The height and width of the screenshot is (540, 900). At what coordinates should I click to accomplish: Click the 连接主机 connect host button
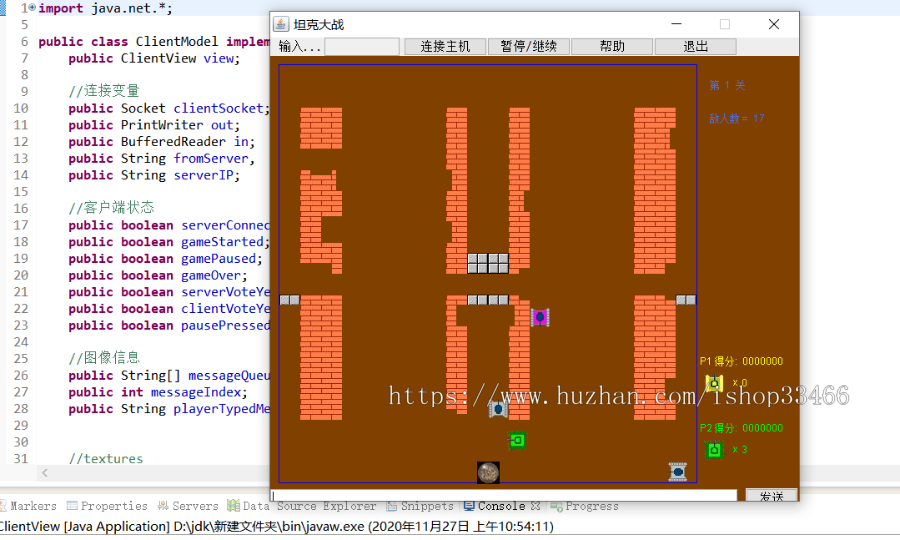pos(445,46)
